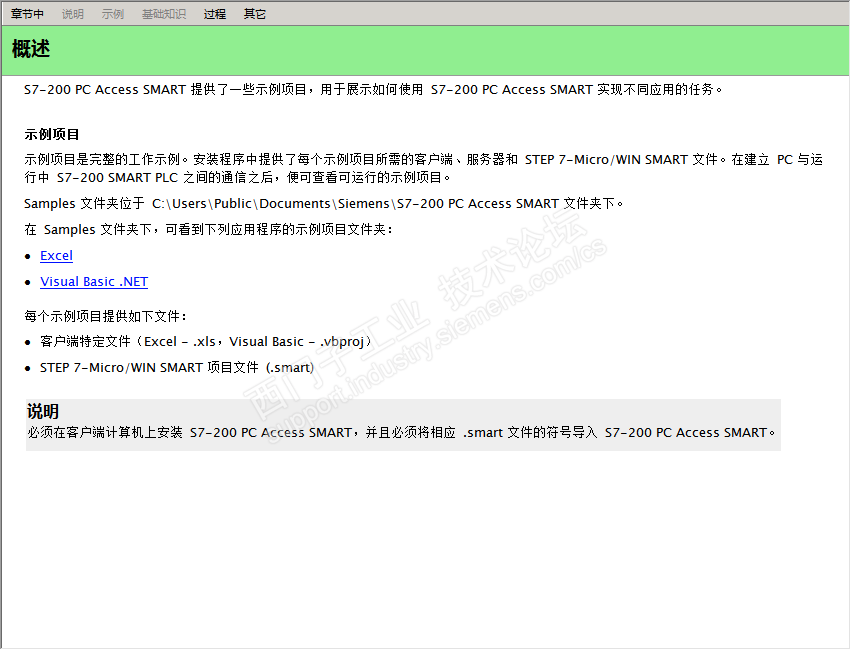Image resolution: width=851 pixels, height=650 pixels.
Task: Click the greyed 示例 navigation item
Action: click(x=113, y=14)
